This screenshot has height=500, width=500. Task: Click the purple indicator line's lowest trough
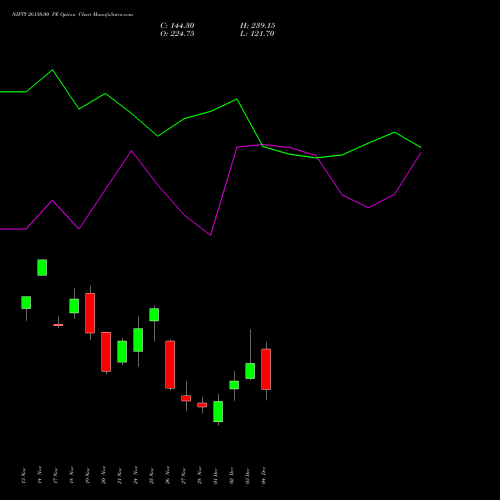click(210, 235)
